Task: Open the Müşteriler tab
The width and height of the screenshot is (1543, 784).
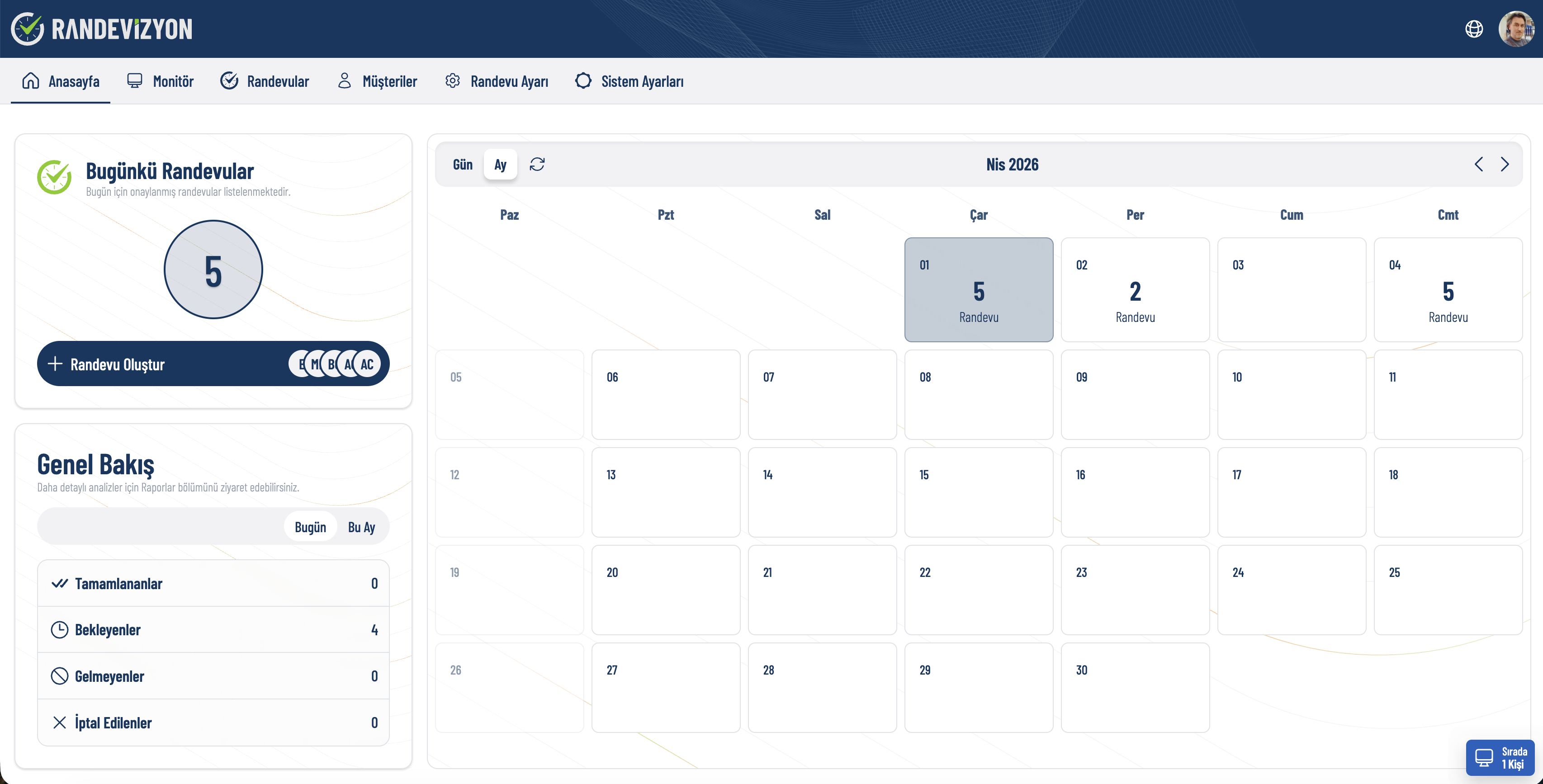Action: [377, 81]
